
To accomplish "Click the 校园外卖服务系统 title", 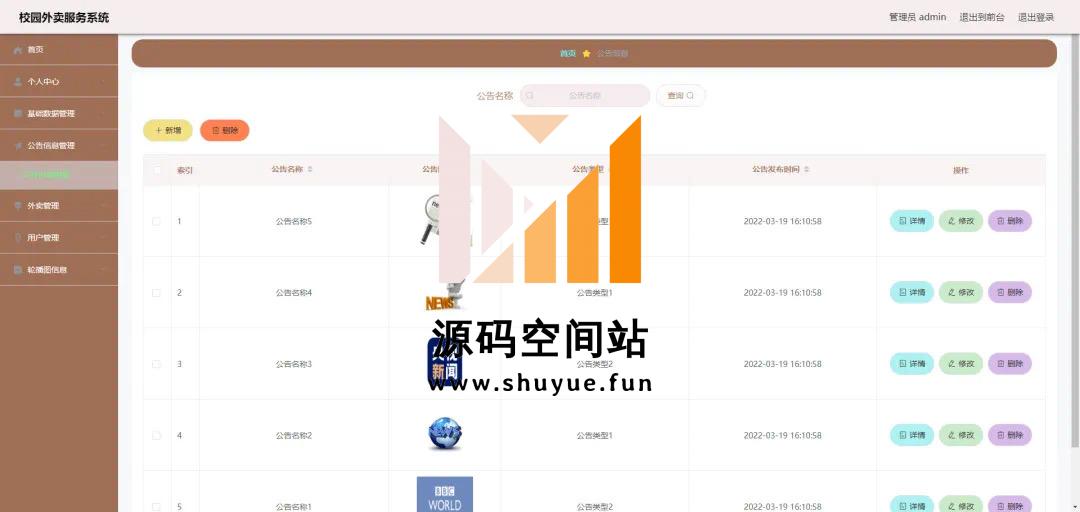I will (x=64, y=17).
